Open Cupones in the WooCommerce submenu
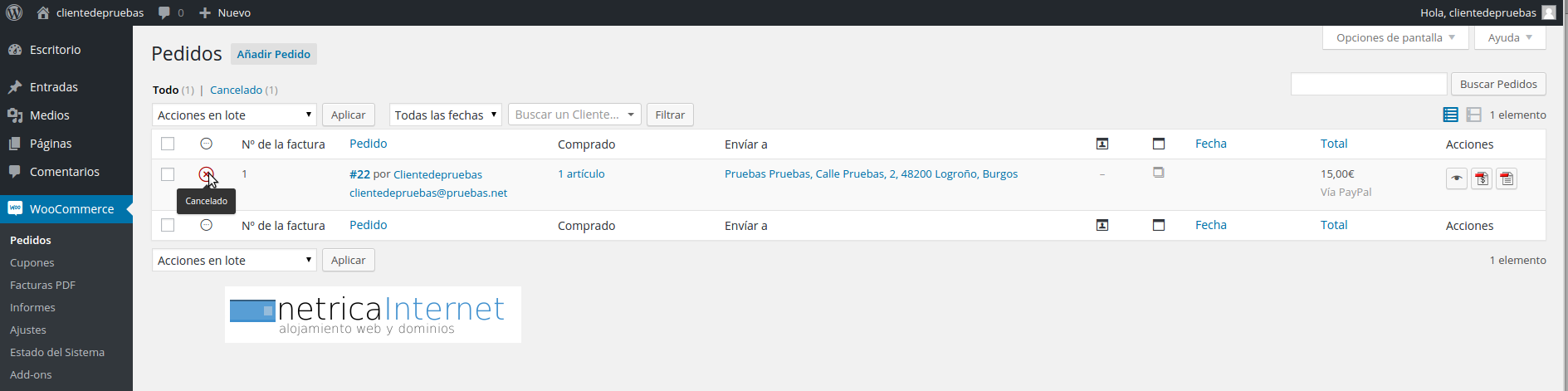The image size is (1568, 391). pos(32,262)
